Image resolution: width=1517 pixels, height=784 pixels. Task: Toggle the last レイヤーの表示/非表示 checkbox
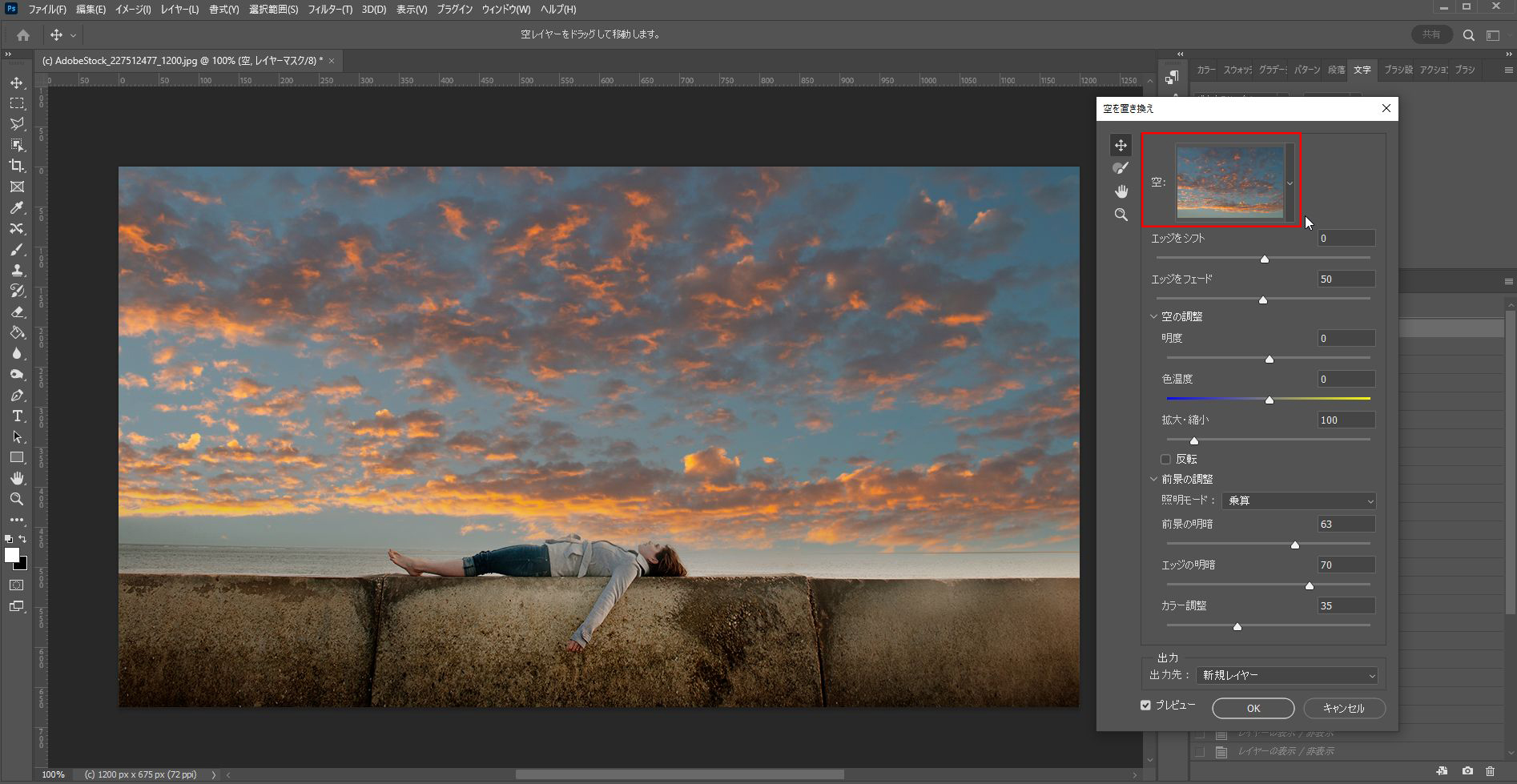(1199, 752)
